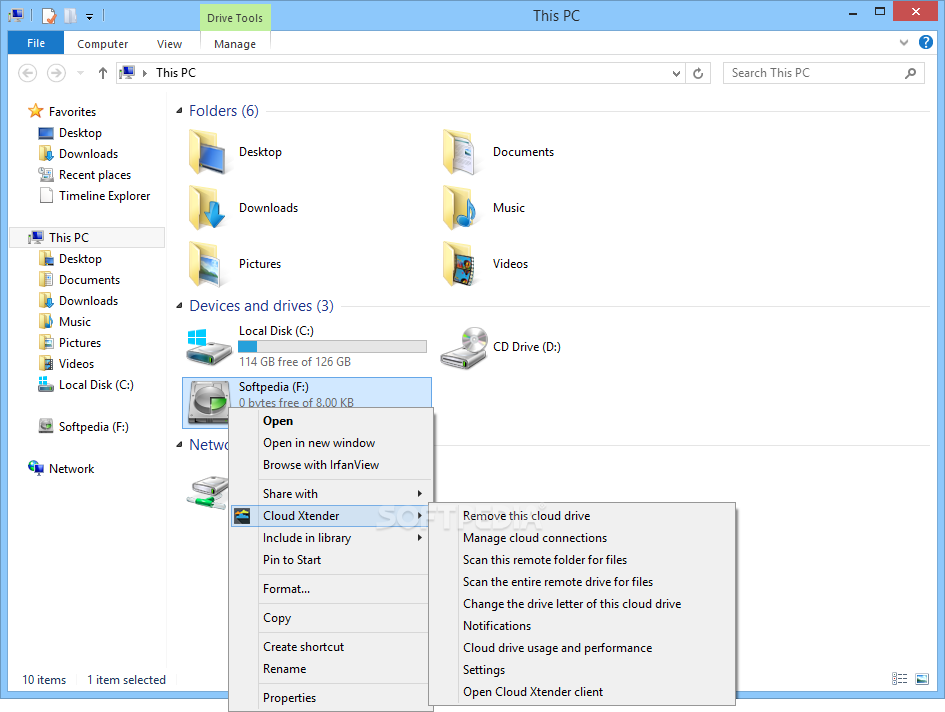Screen dimensions: 945x712
Task: Select Change the drive letter of this cloud drive
Action: (582, 604)
